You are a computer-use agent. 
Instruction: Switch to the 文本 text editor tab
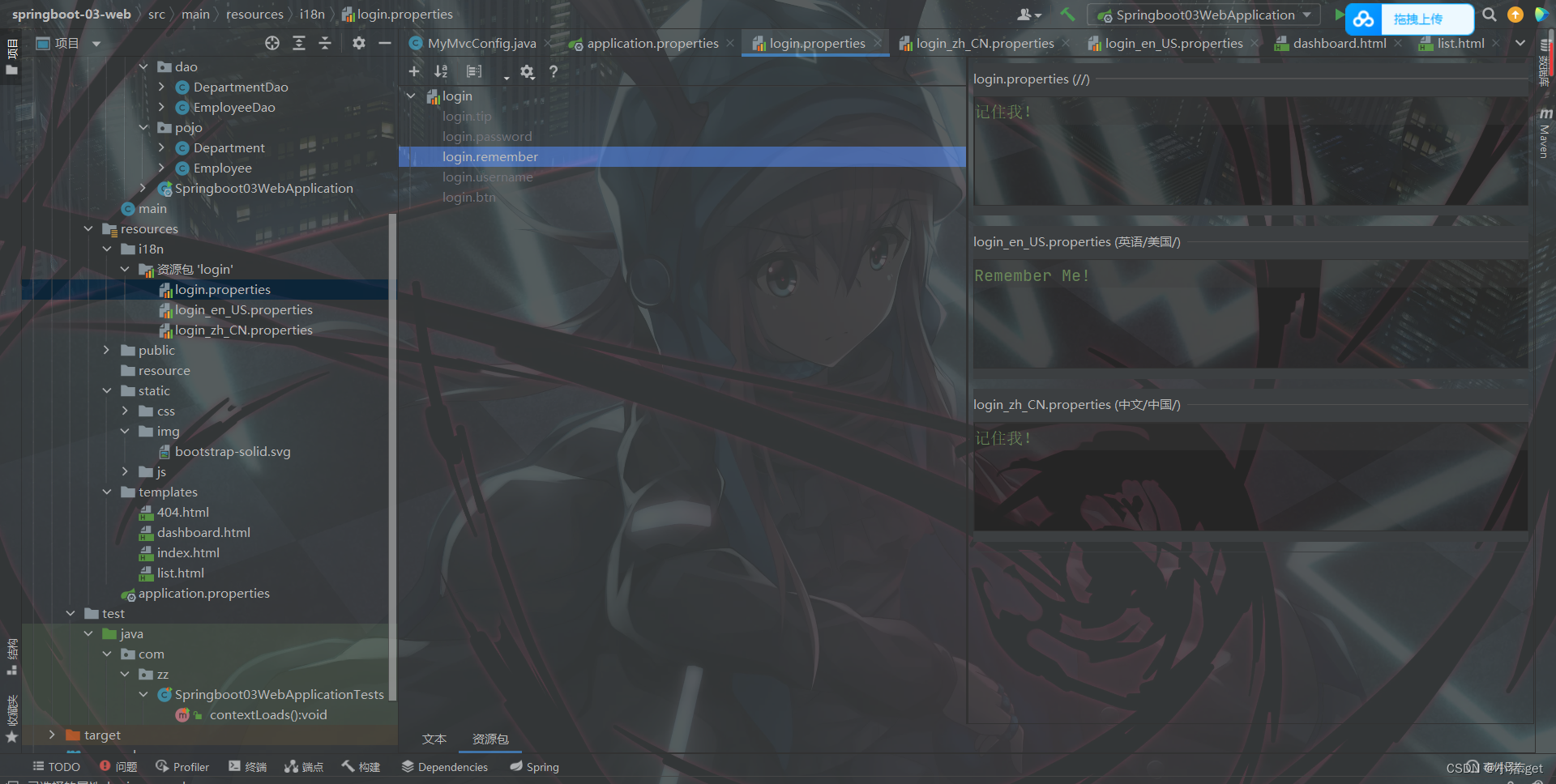pos(434,739)
